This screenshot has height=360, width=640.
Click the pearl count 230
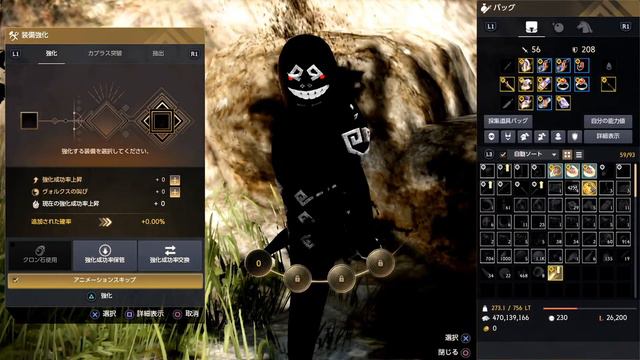pyautogui.click(x=562, y=318)
